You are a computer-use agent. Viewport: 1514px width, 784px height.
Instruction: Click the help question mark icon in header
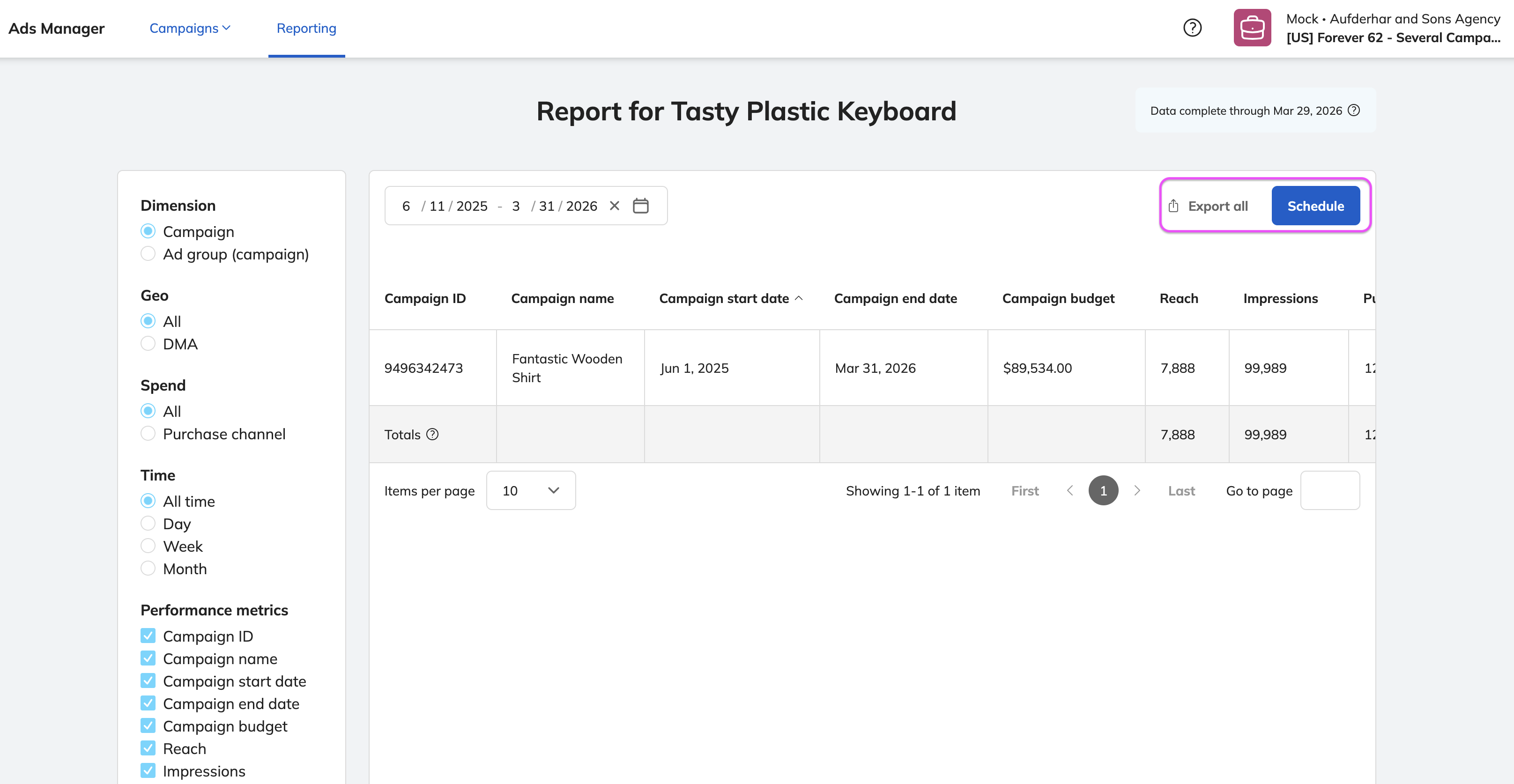(1192, 28)
